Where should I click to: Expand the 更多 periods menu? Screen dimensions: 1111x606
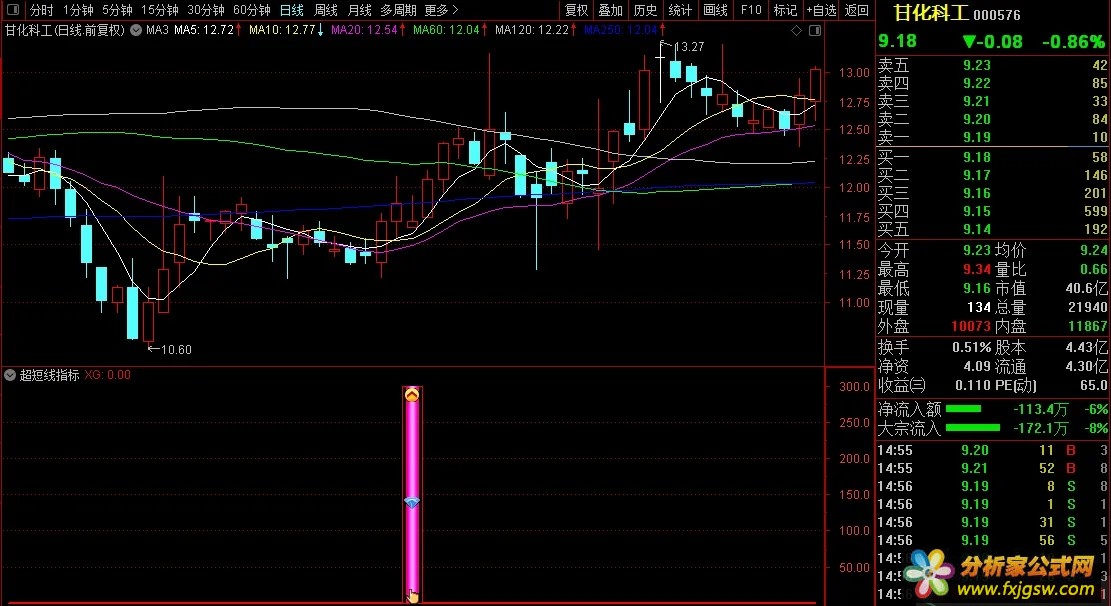pos(441,10)
